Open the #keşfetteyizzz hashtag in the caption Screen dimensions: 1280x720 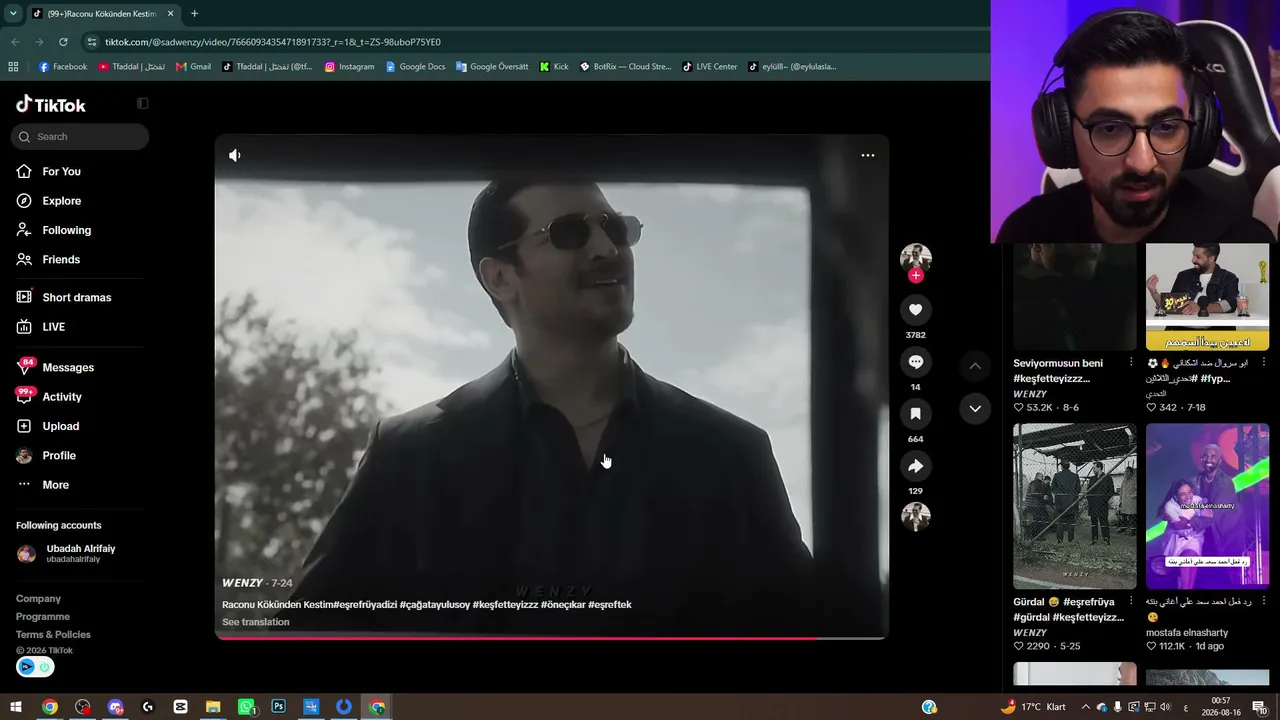(x=505, y=605)
